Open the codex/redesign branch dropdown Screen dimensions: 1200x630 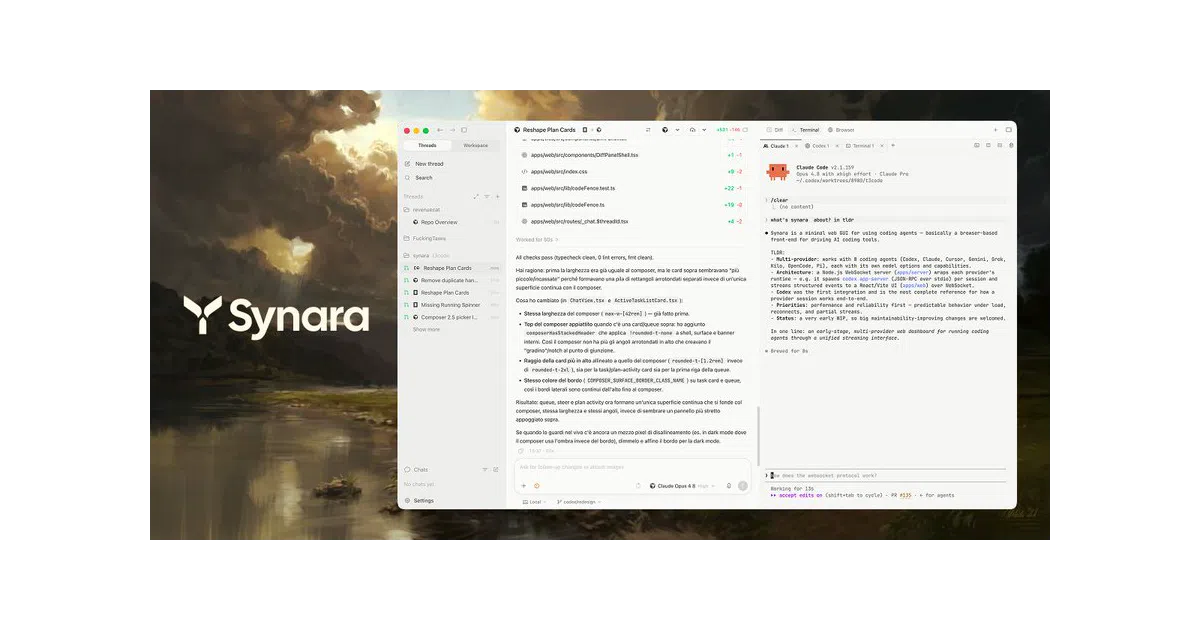(x=580, y=502)
